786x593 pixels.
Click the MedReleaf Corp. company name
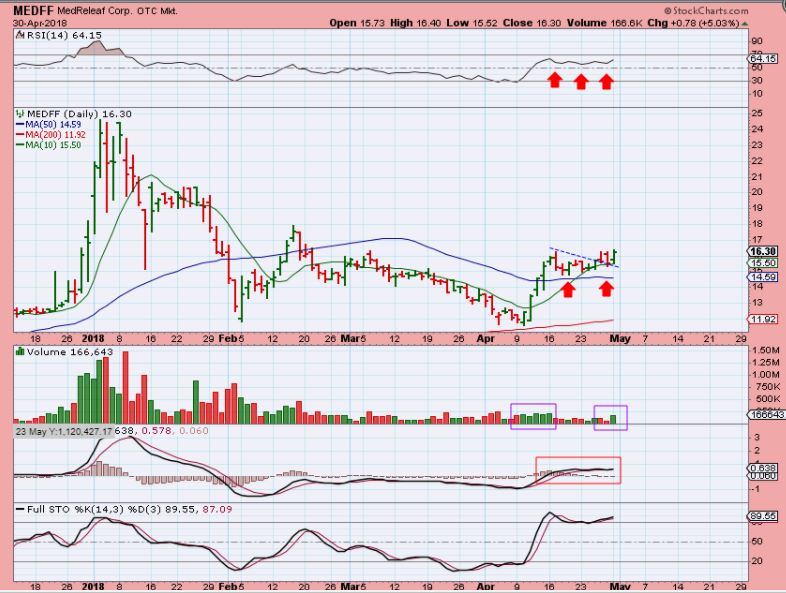click(95, 11)
